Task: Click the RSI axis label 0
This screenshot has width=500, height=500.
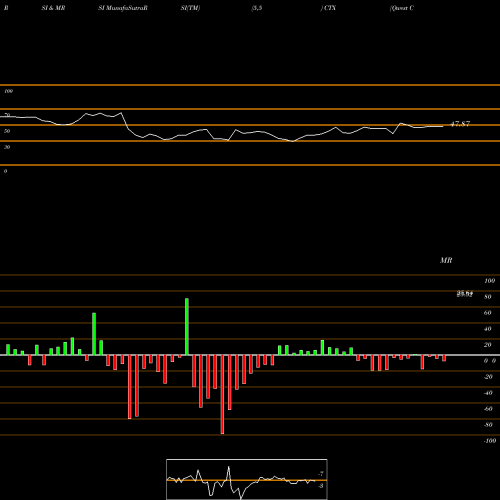Action: pos(5,171)
